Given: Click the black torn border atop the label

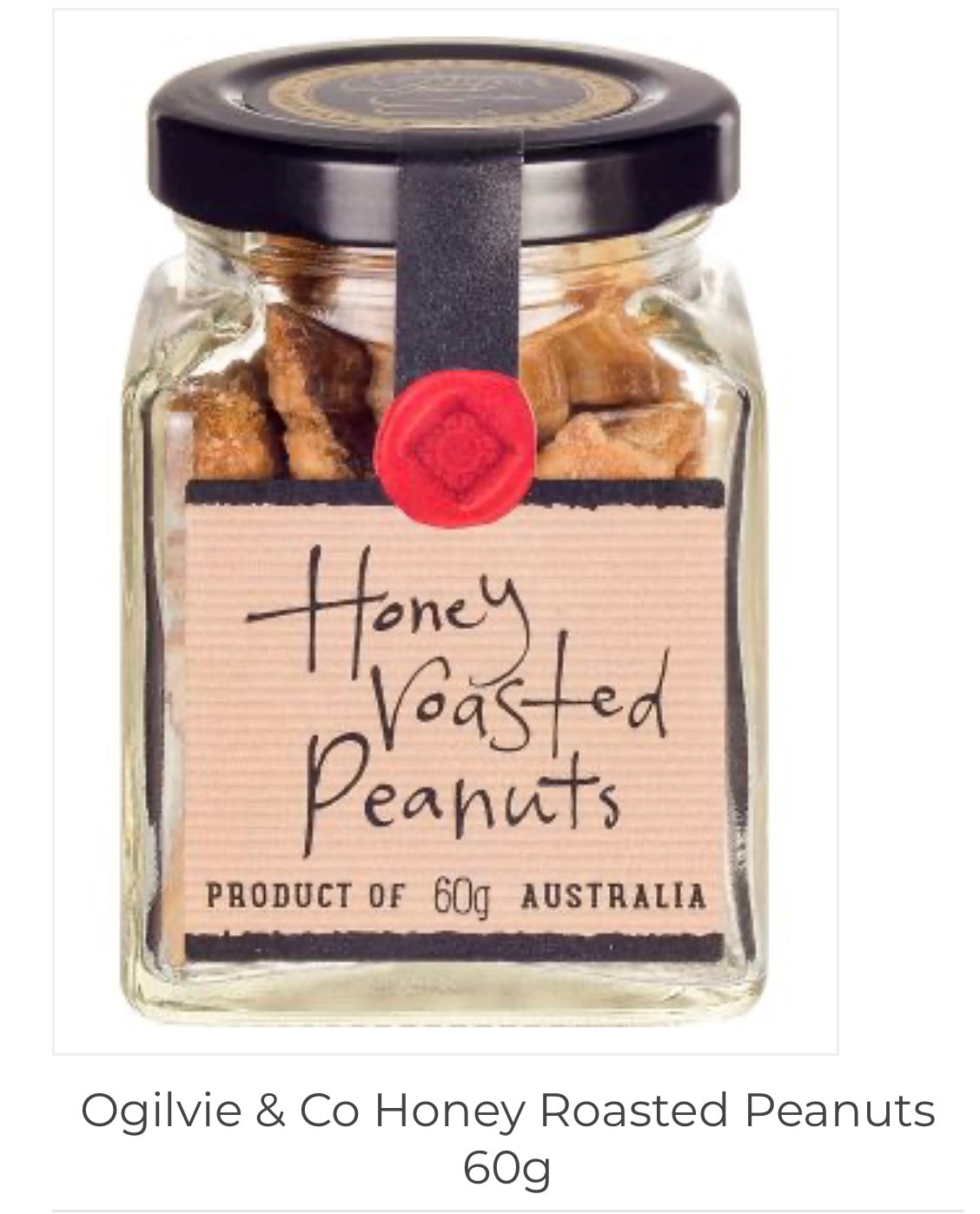Looking at the screenshot, I should point(455,493).
